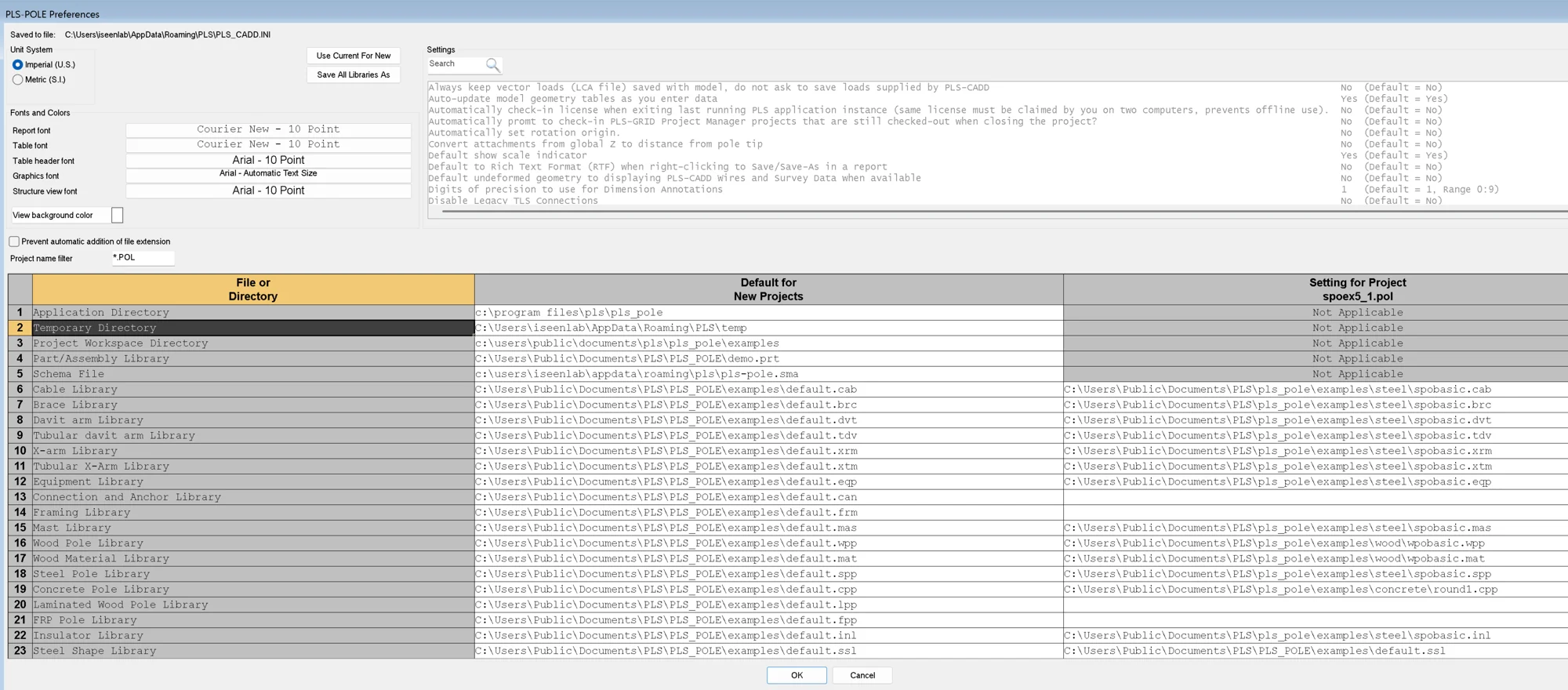Image resolution: width=1568 pixels, height=690 pixels.
Task: Select the FRP Pole Library row
Action: [x=253, y=620]
